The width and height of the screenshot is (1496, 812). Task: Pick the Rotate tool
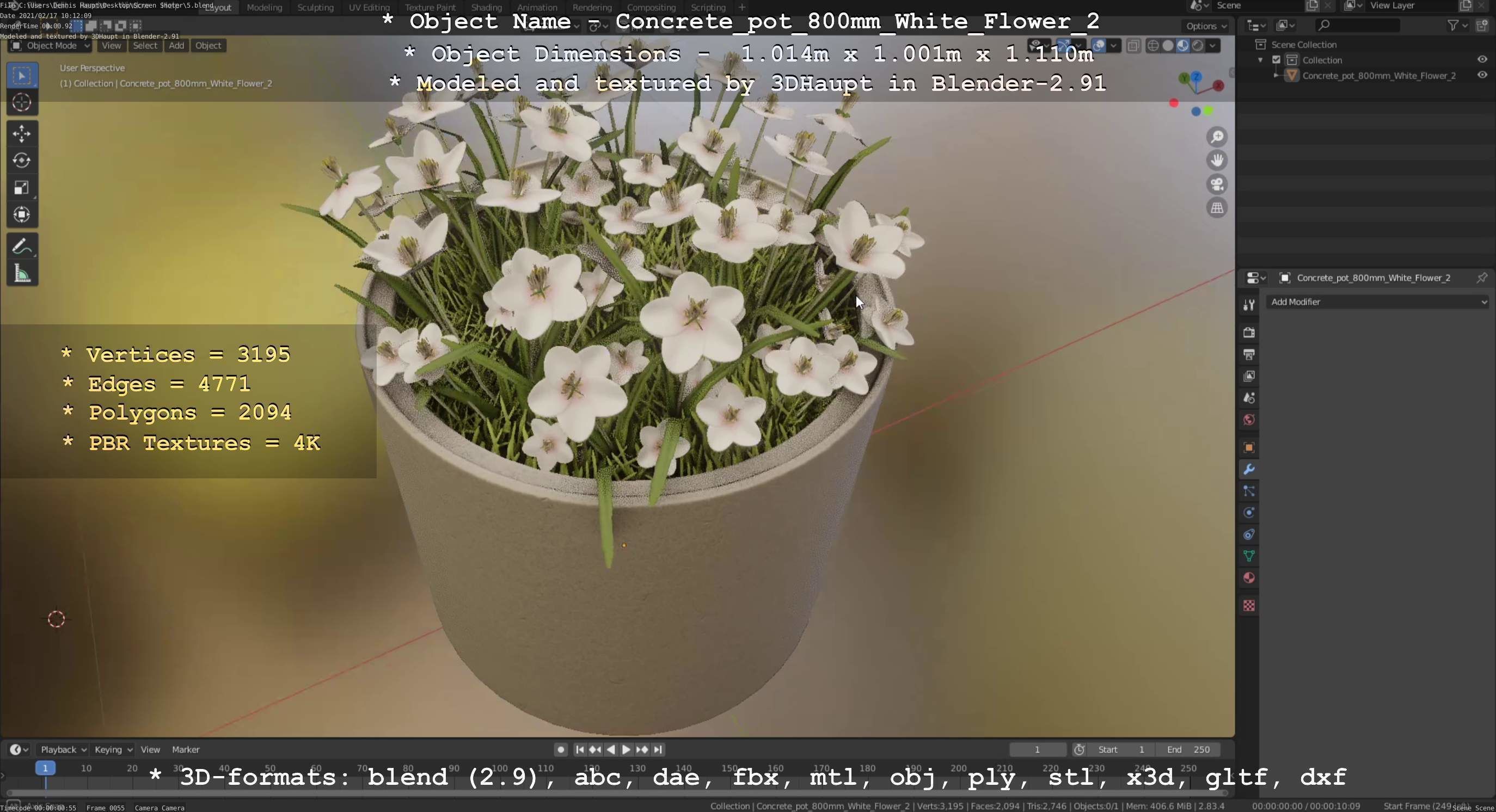pos(21,161)
